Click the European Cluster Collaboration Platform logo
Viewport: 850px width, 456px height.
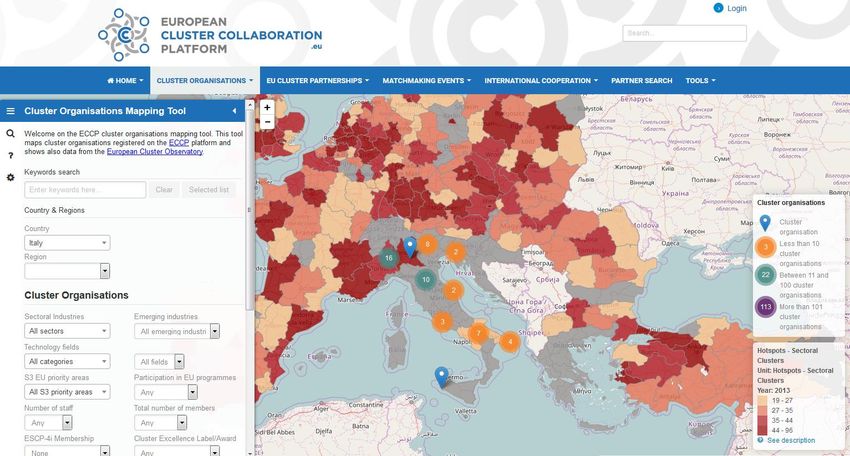(210, 35)
